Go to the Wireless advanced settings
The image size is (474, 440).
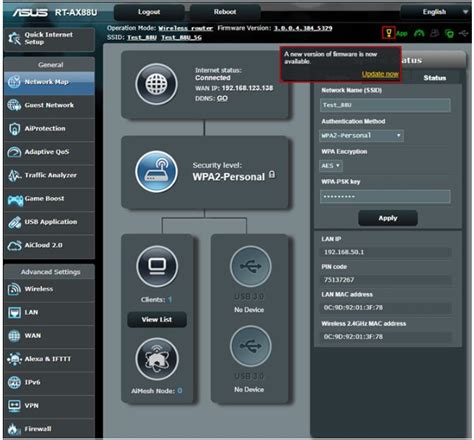[49, 289]
